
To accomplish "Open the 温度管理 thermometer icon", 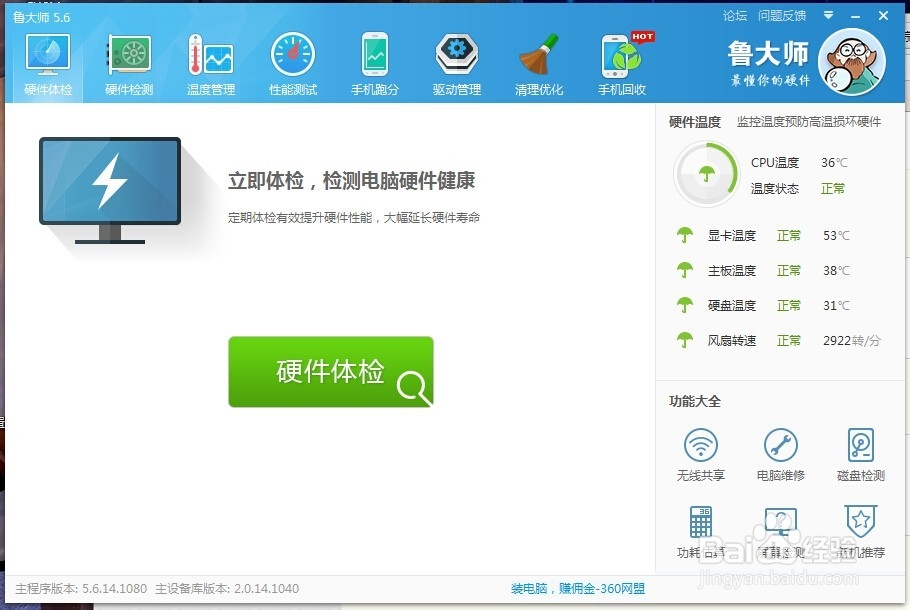I will tap(211, 55).
